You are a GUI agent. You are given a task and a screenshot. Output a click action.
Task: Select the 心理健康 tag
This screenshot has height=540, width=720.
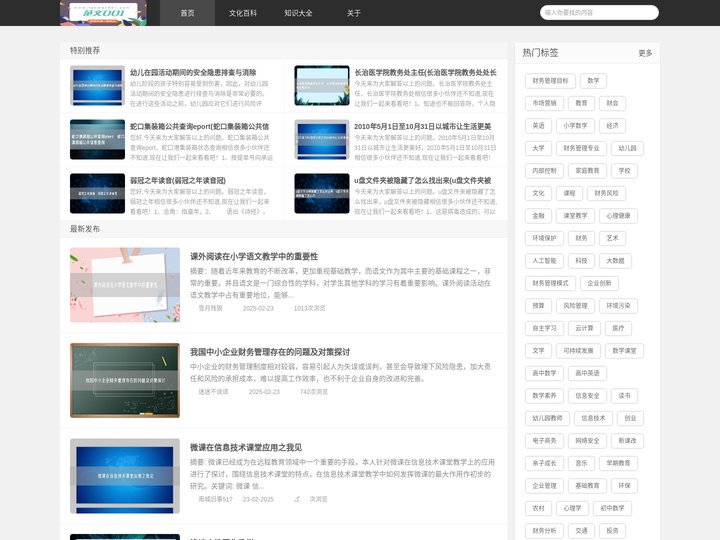[619, 216]
